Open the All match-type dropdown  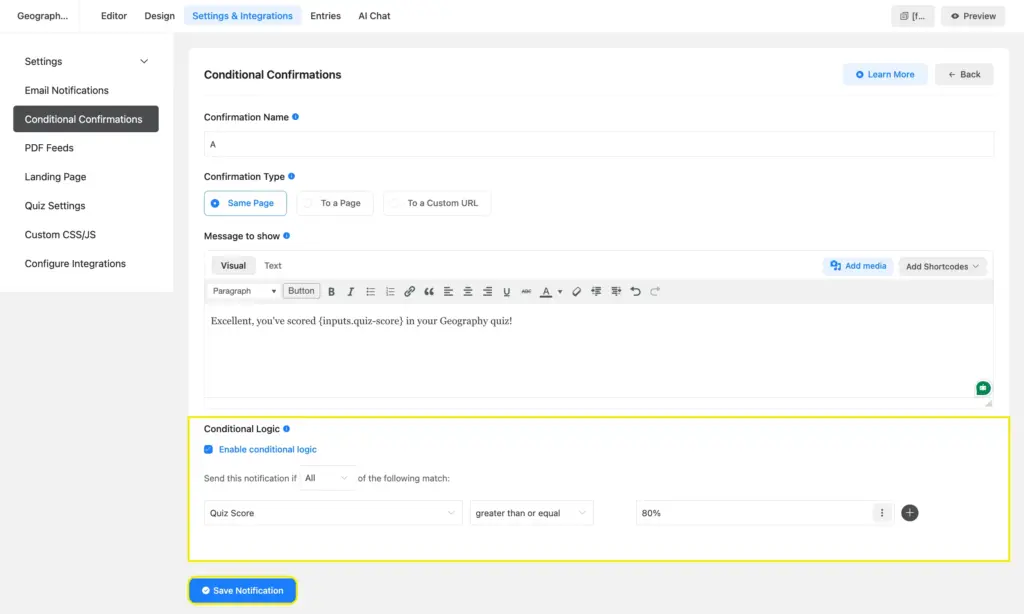(327, 478)
